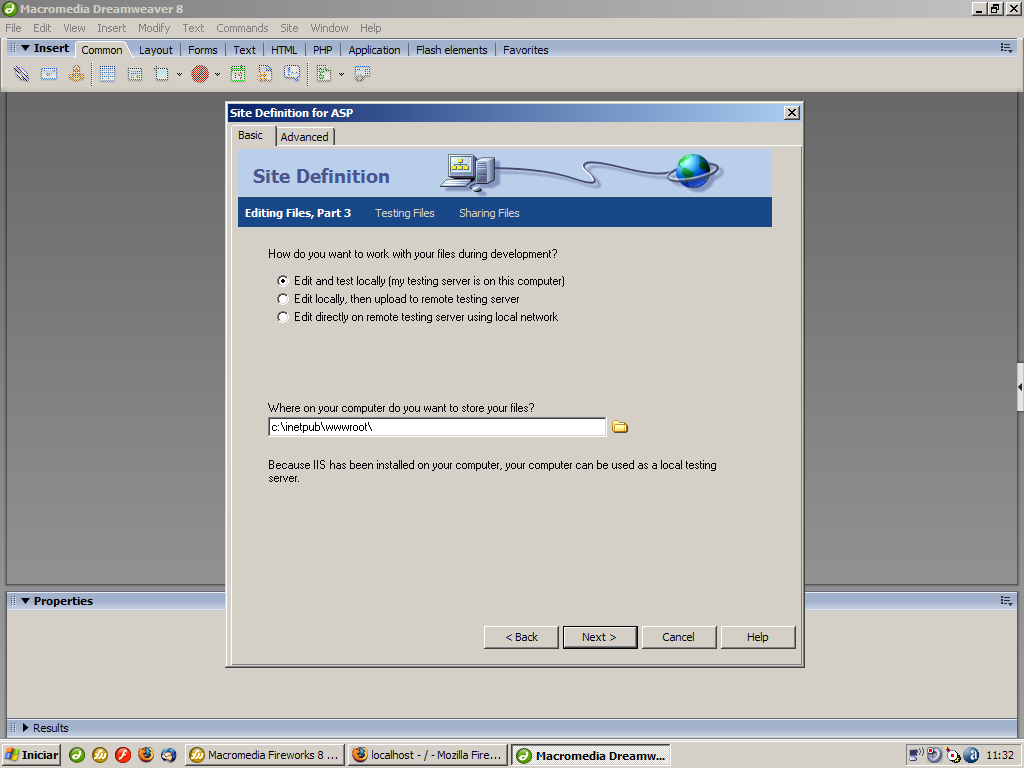Click the Hyperlink icon in Insert bar

tap(22, 74)
